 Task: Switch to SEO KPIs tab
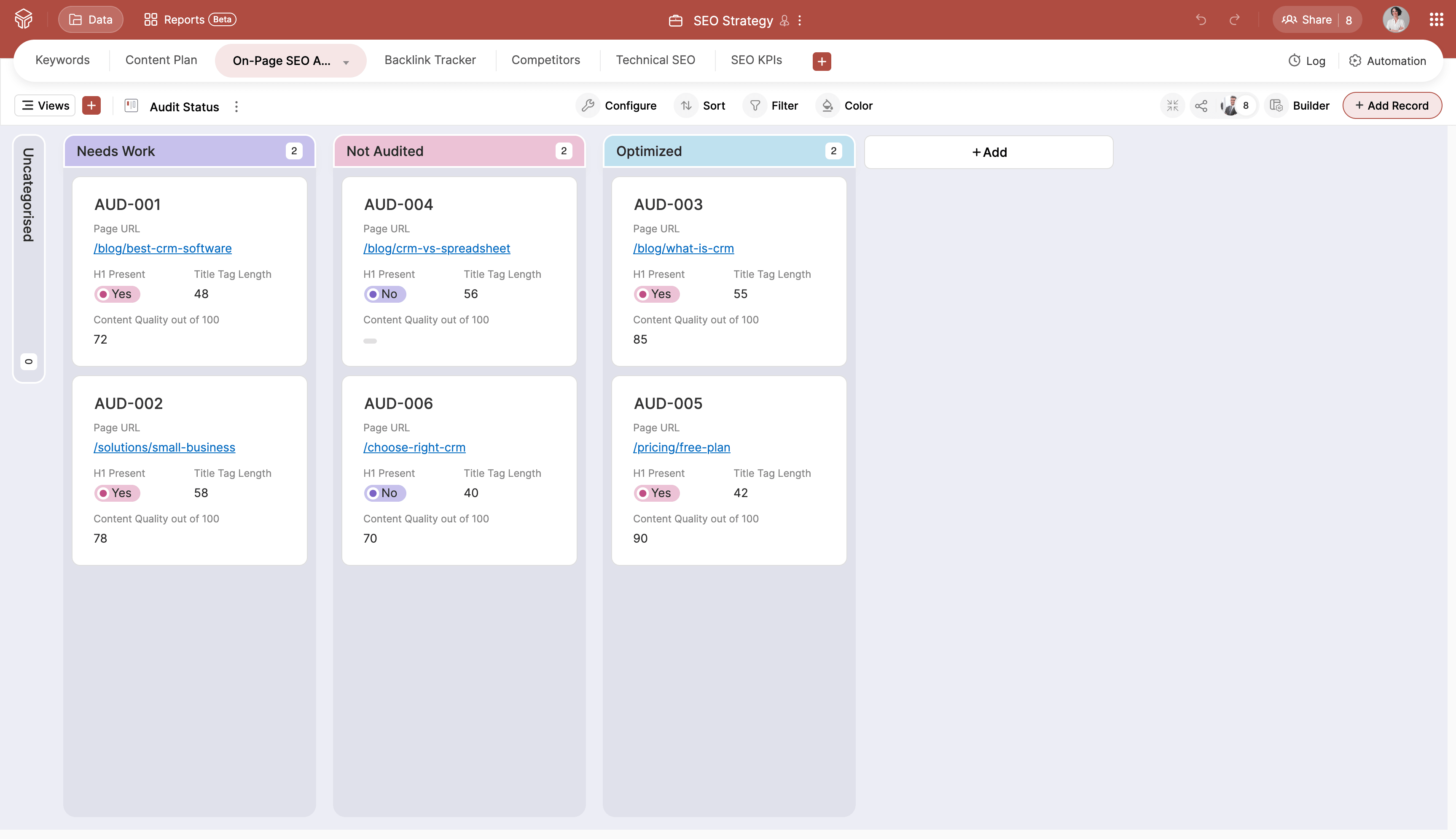click(x=756, y=60)
